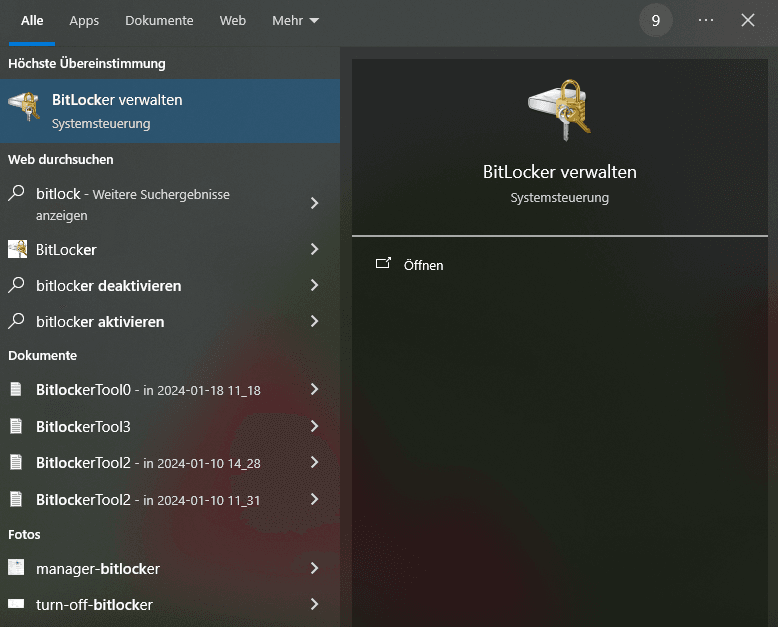Click BitLocker verwalten title in preview pane

(559, 172)
